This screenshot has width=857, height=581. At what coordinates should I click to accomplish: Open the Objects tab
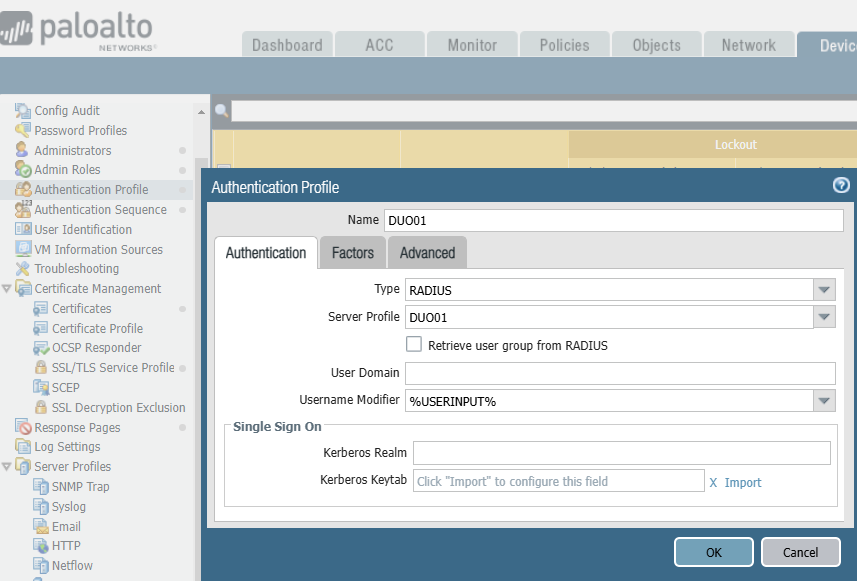pyautogui.click(x=656, y=45)
